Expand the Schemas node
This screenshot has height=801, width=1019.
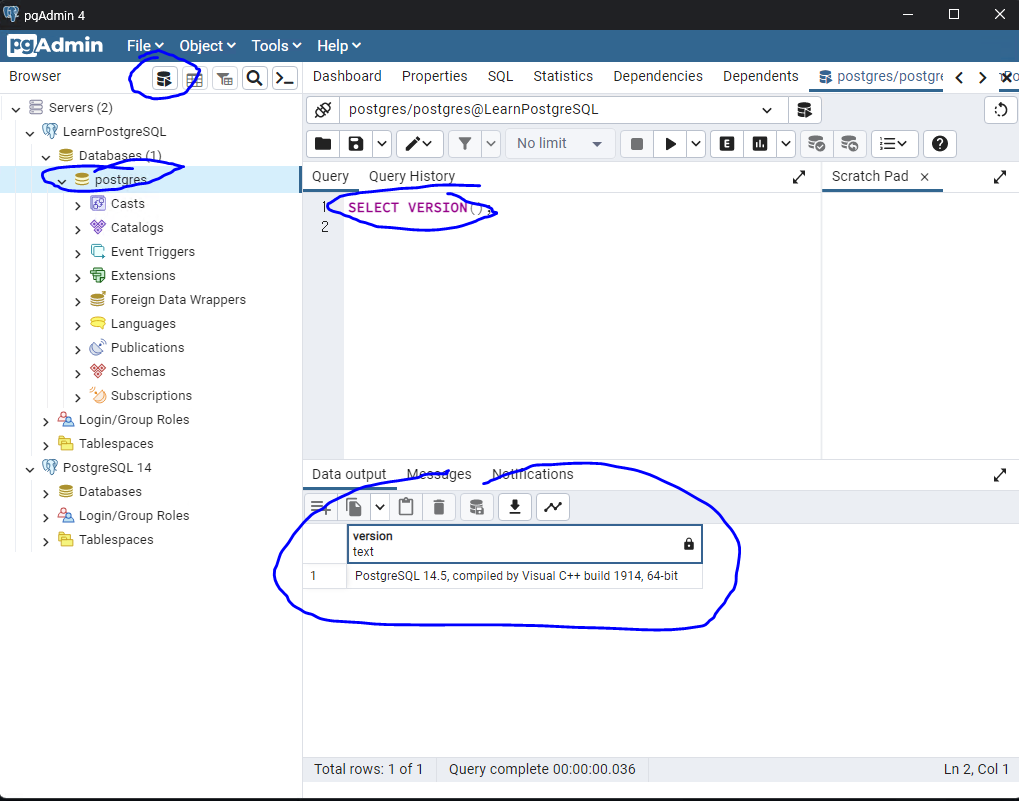pos(78,374)
